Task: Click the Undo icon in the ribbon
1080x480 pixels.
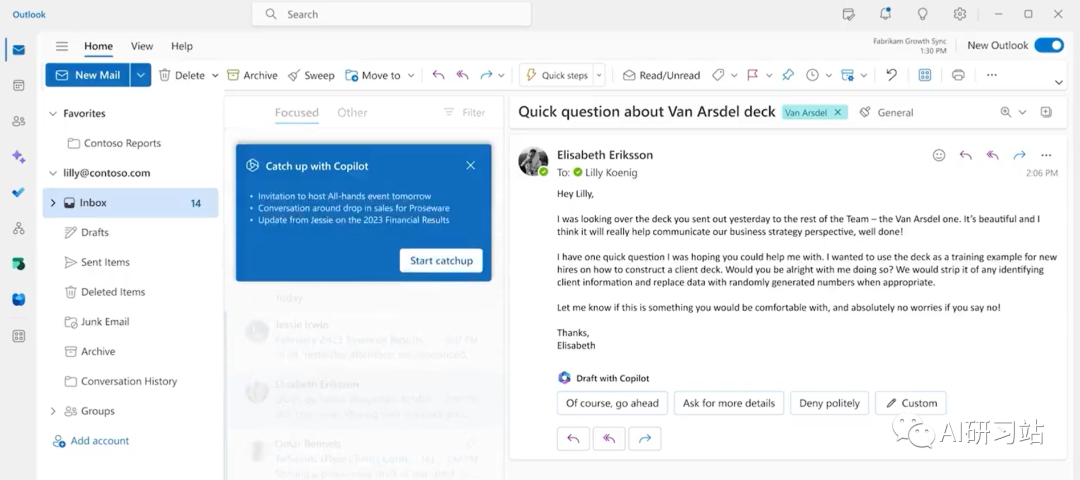Action: tap(891, 75)
